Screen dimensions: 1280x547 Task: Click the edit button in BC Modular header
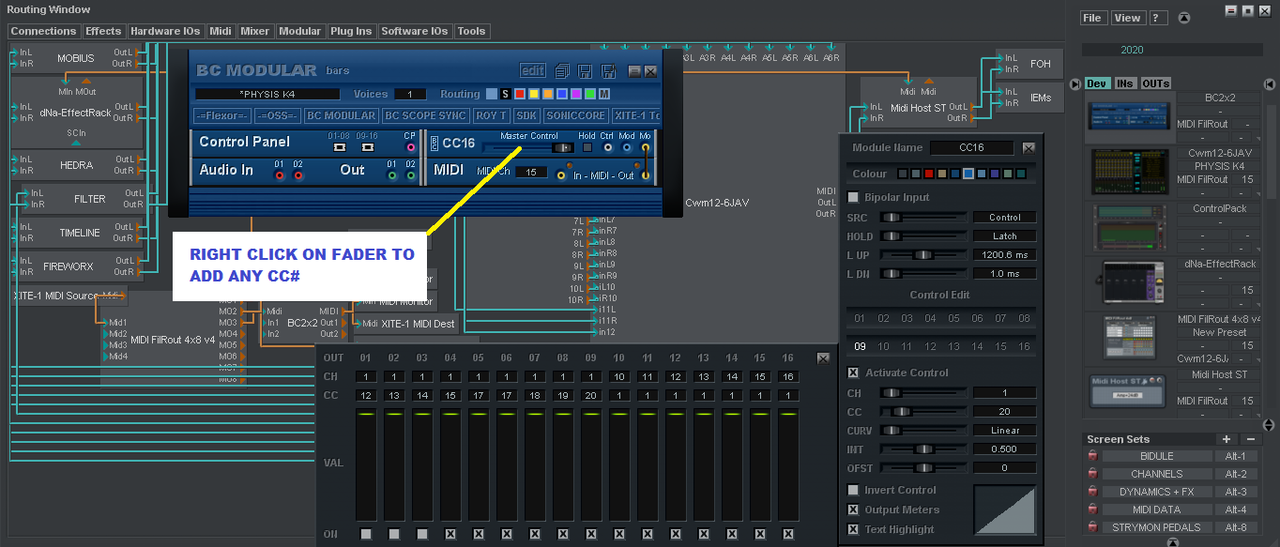pyautogui.click(x=533, y=71)
